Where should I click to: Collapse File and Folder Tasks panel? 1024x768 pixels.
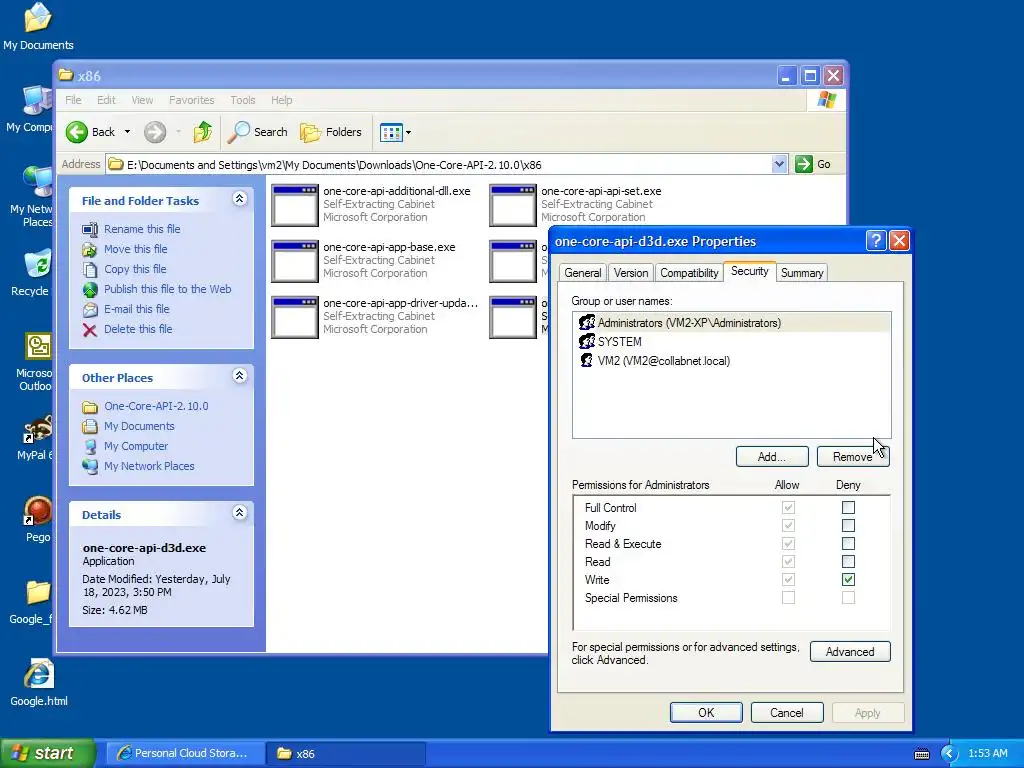click(x=240, y=199)
